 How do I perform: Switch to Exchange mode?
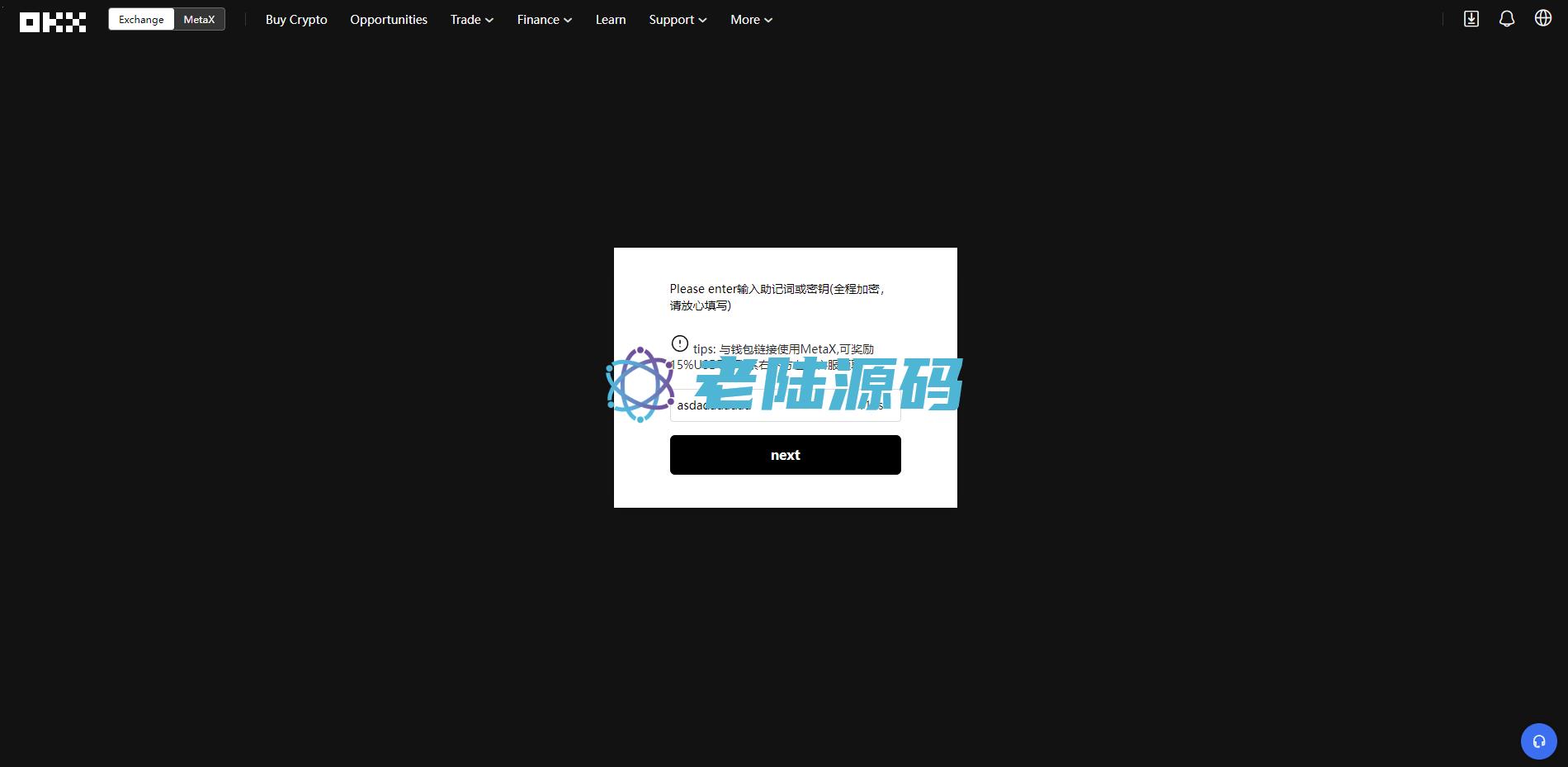[x=141, y=20]
